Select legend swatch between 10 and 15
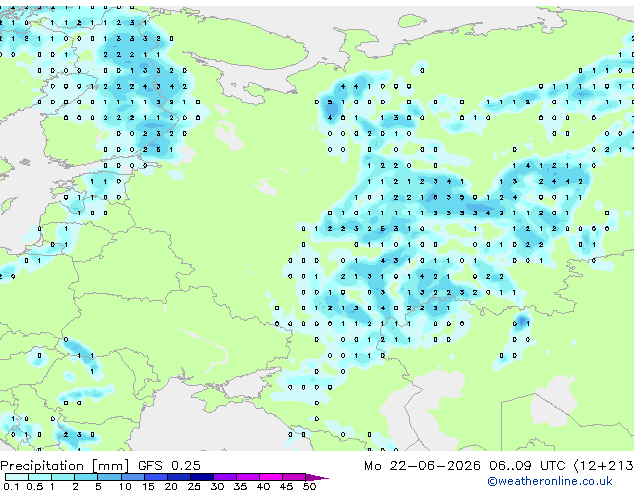This screenshot has width=634, height=490. [x=132, y=477]
